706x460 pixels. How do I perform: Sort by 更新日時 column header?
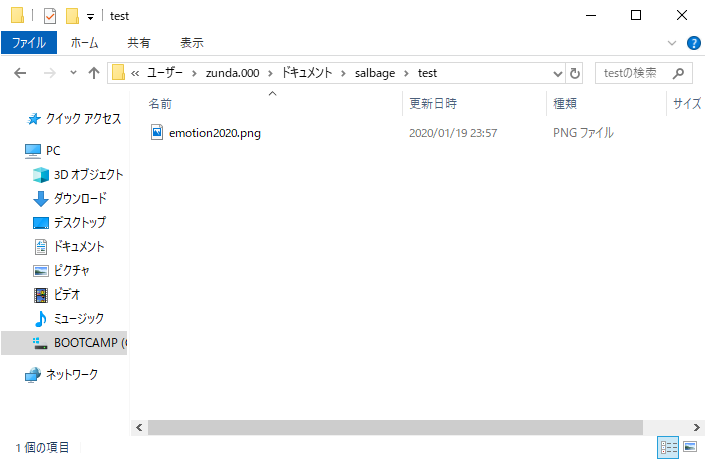pos(433,104)
